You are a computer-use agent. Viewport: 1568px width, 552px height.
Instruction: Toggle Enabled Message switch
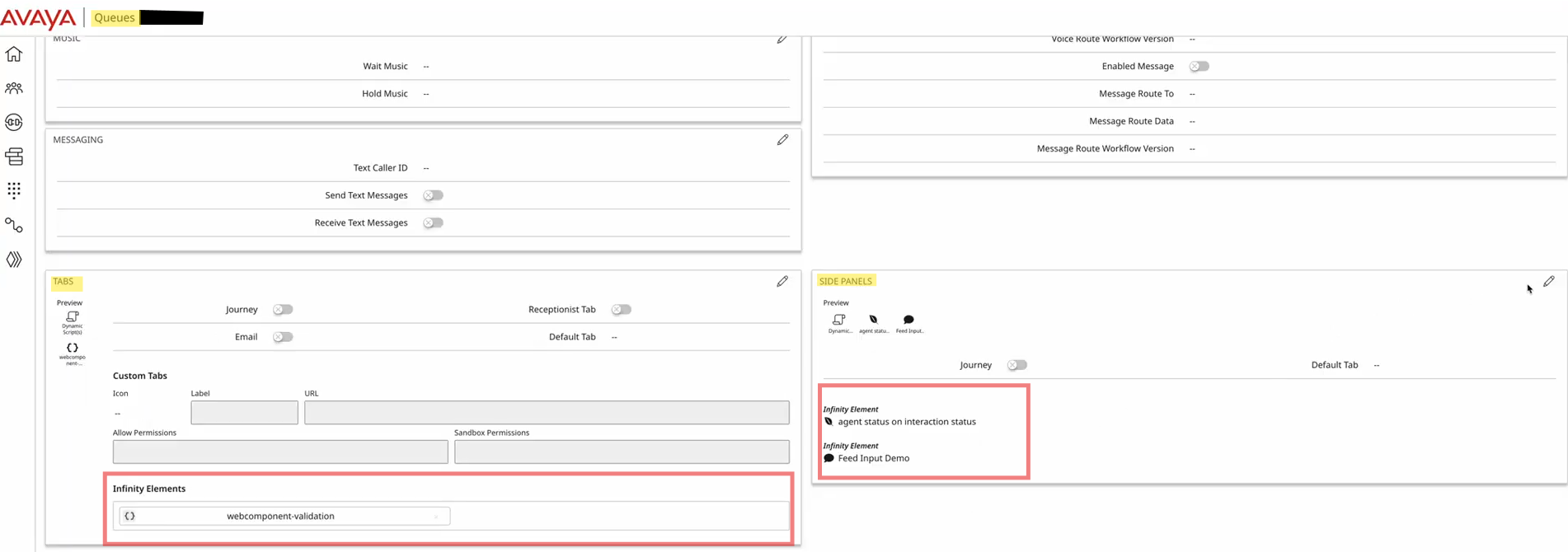[x=1199, y=66]
